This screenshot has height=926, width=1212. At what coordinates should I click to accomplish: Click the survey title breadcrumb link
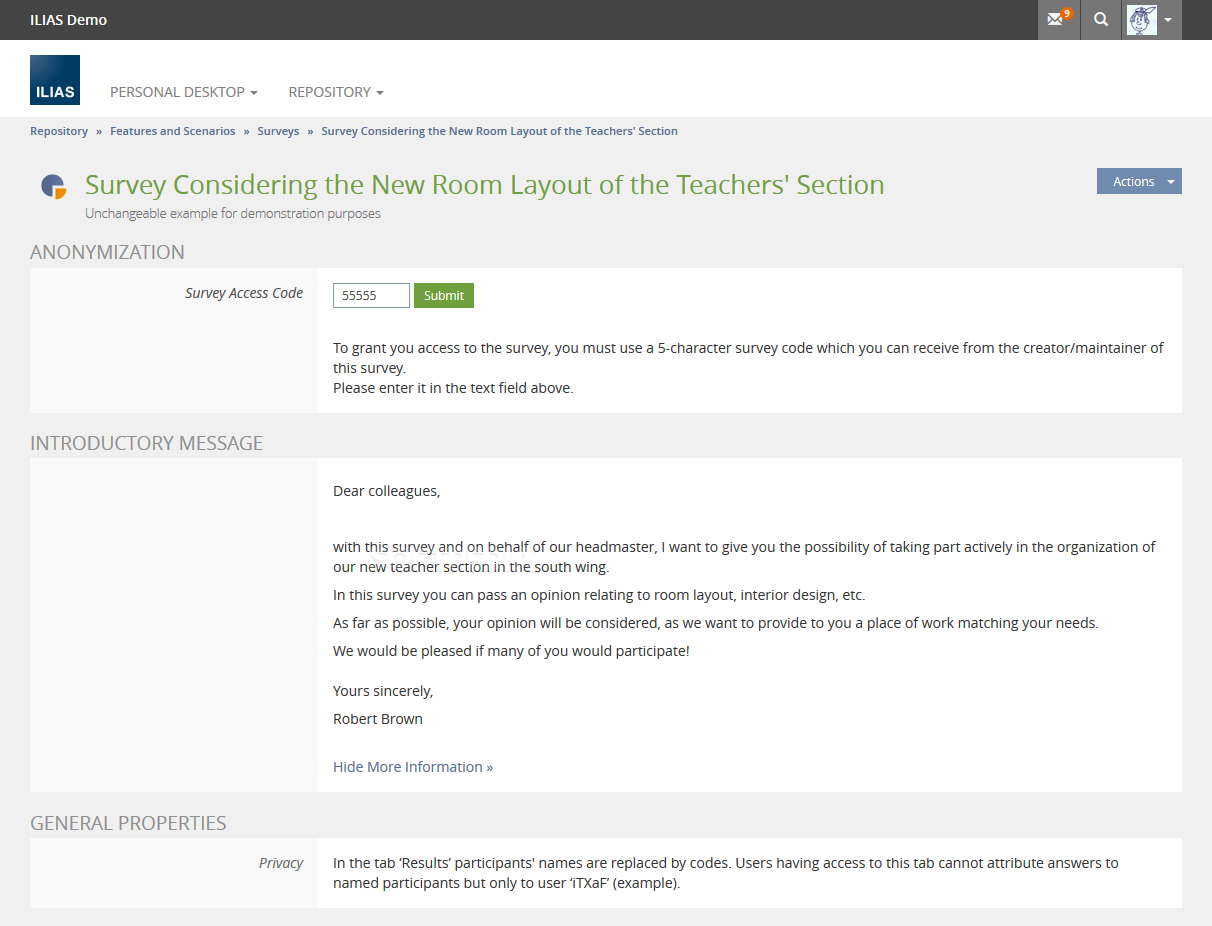click(x=499, y=131)
